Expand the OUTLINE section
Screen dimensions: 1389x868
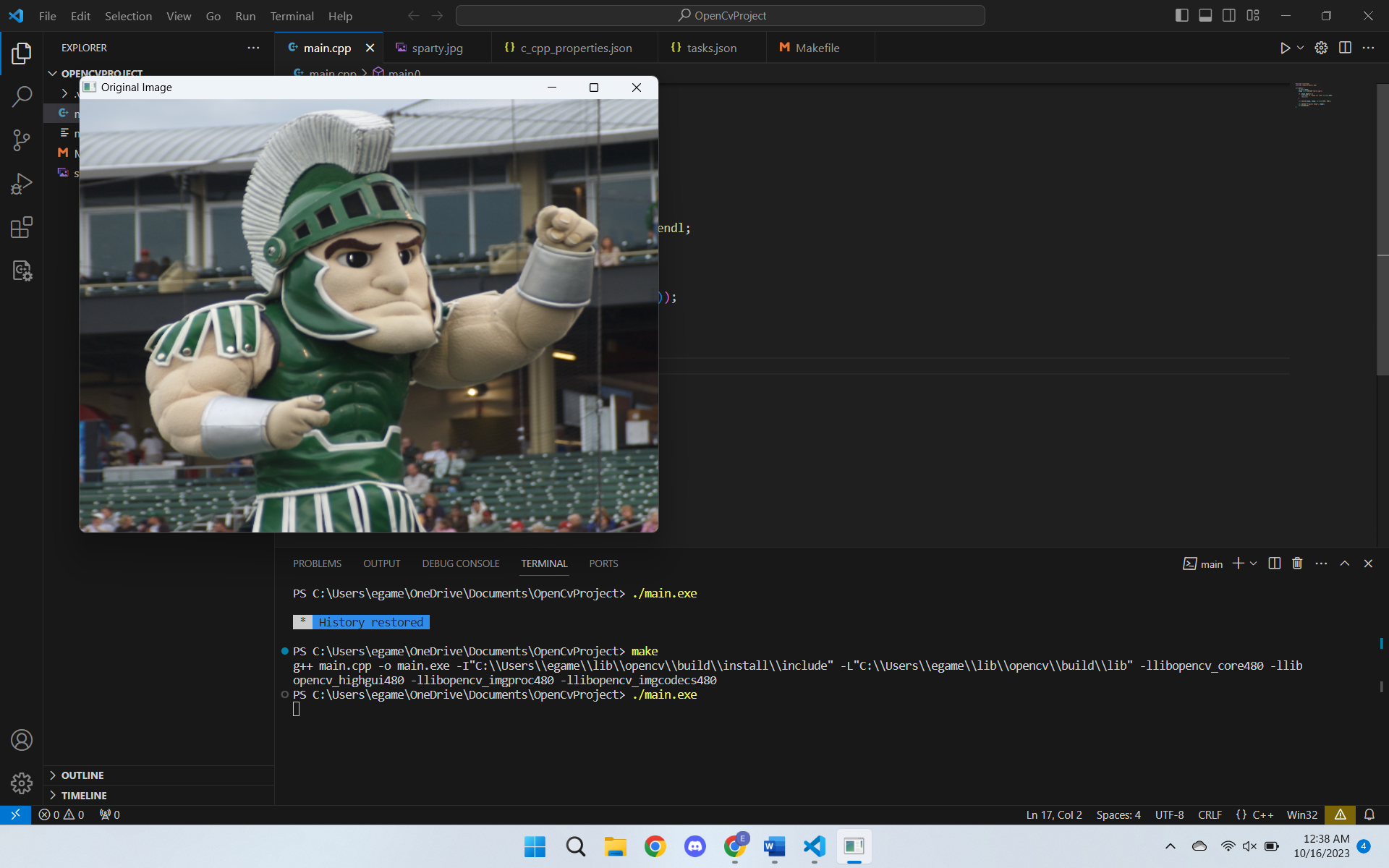pos(82,775)
